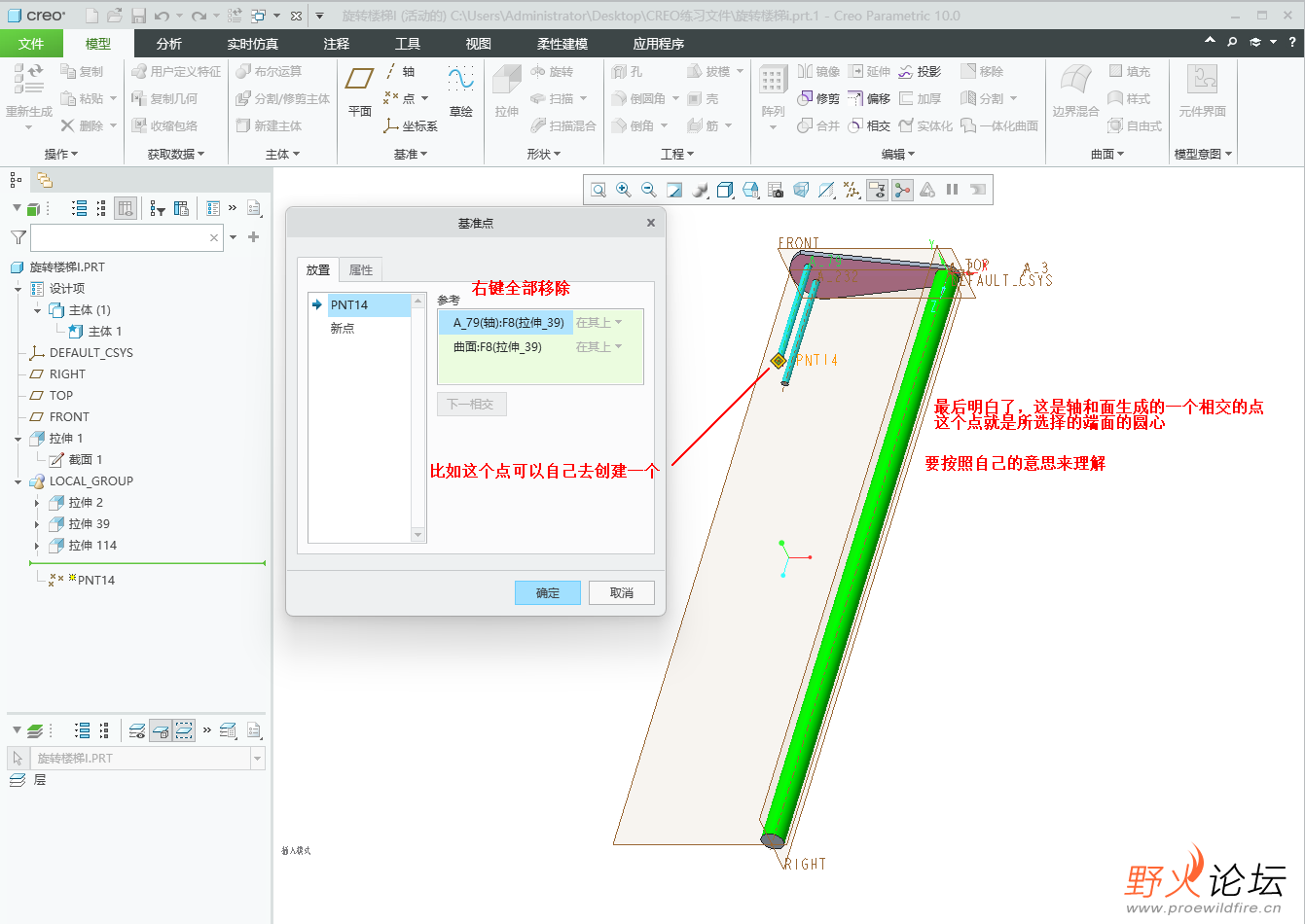The image size is (1305, 924).
Task: Click the model tree search input field
Action: click(x=127, y=237)
